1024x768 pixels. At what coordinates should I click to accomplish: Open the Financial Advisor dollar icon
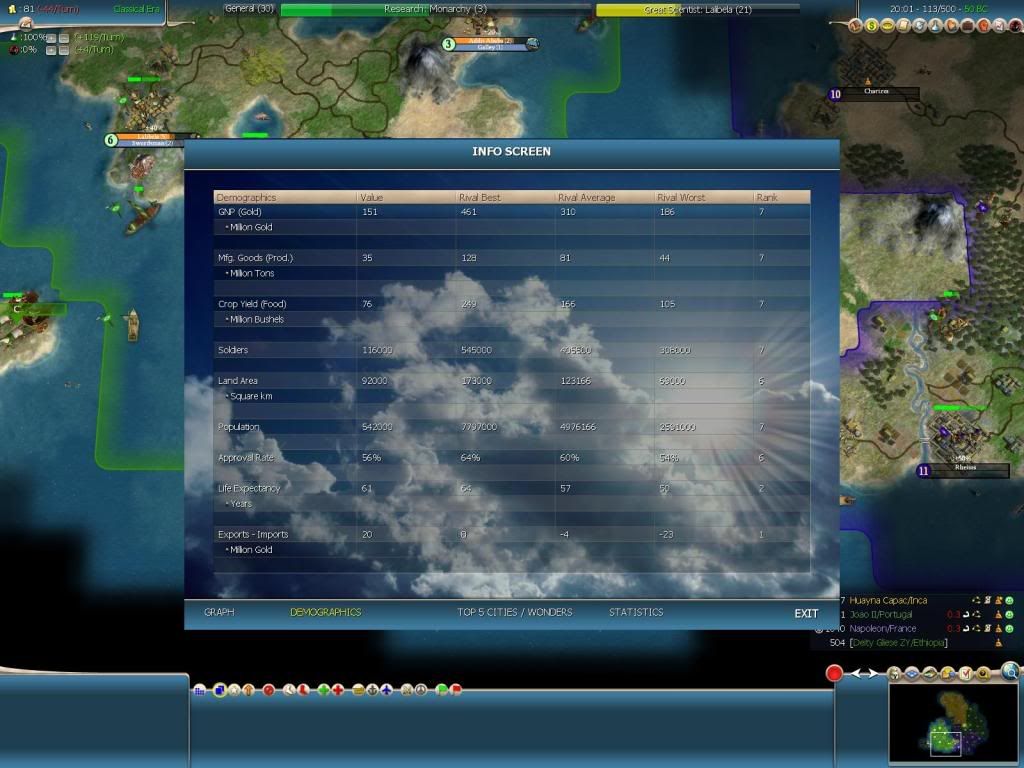pyautogui.click(x=871, y=25)
